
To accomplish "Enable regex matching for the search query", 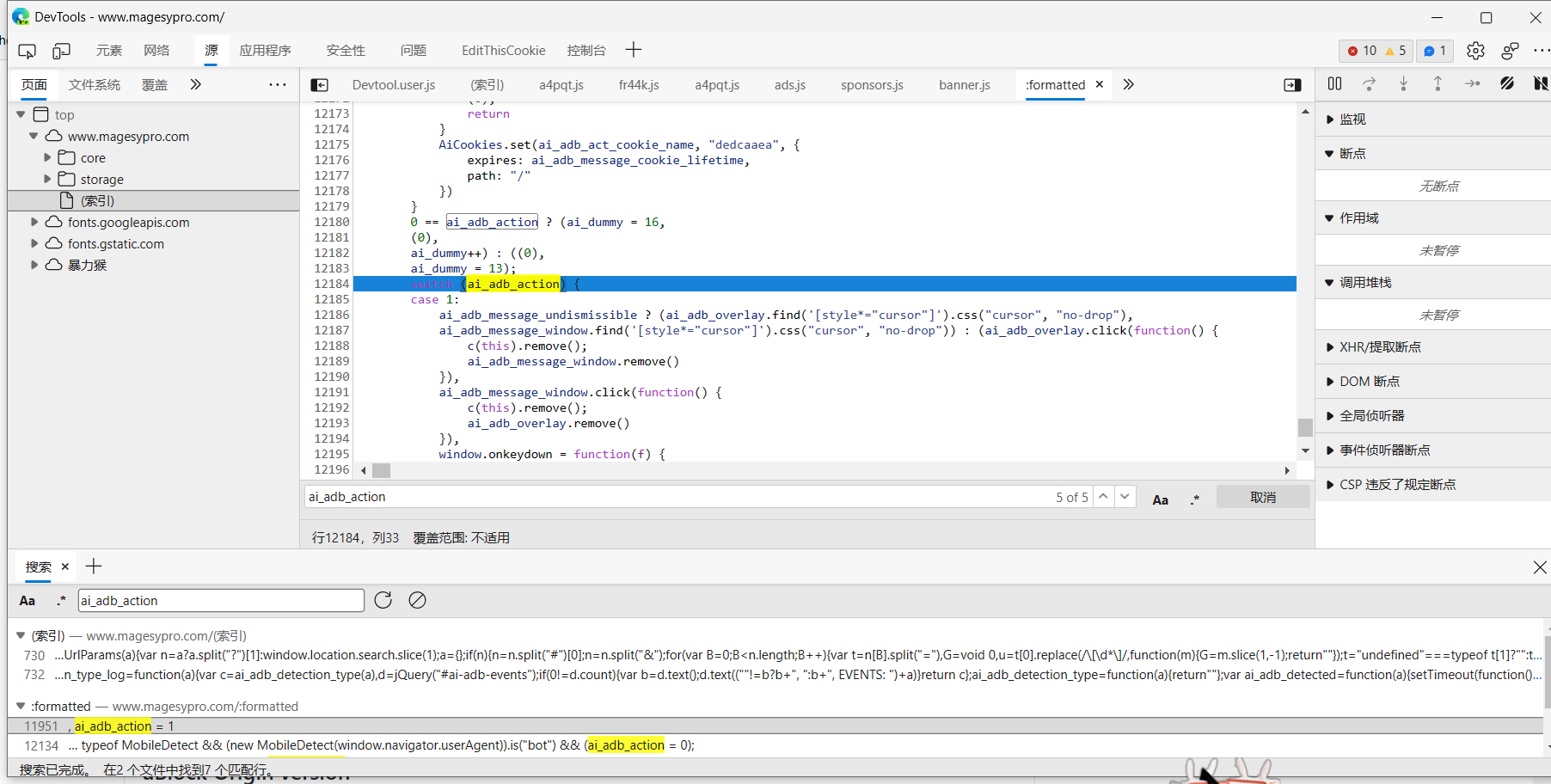I will click(61, 600).
